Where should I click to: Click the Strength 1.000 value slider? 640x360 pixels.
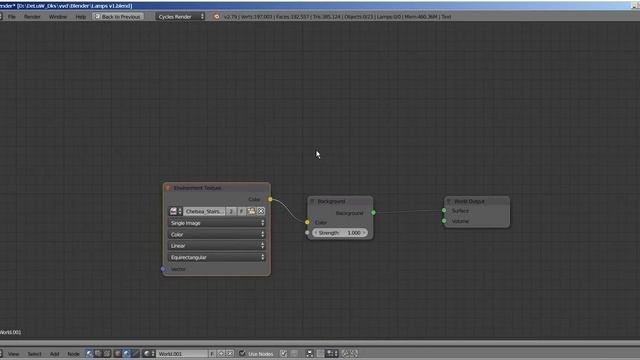point(340,233)
